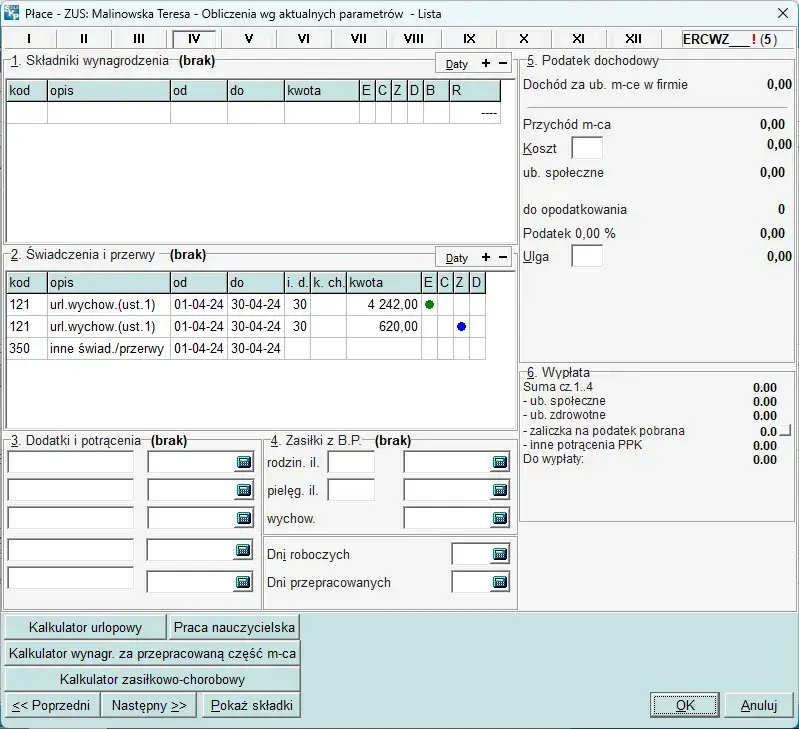Click the Pokaż składki button

pyautogui.click(x=251, y=705)
